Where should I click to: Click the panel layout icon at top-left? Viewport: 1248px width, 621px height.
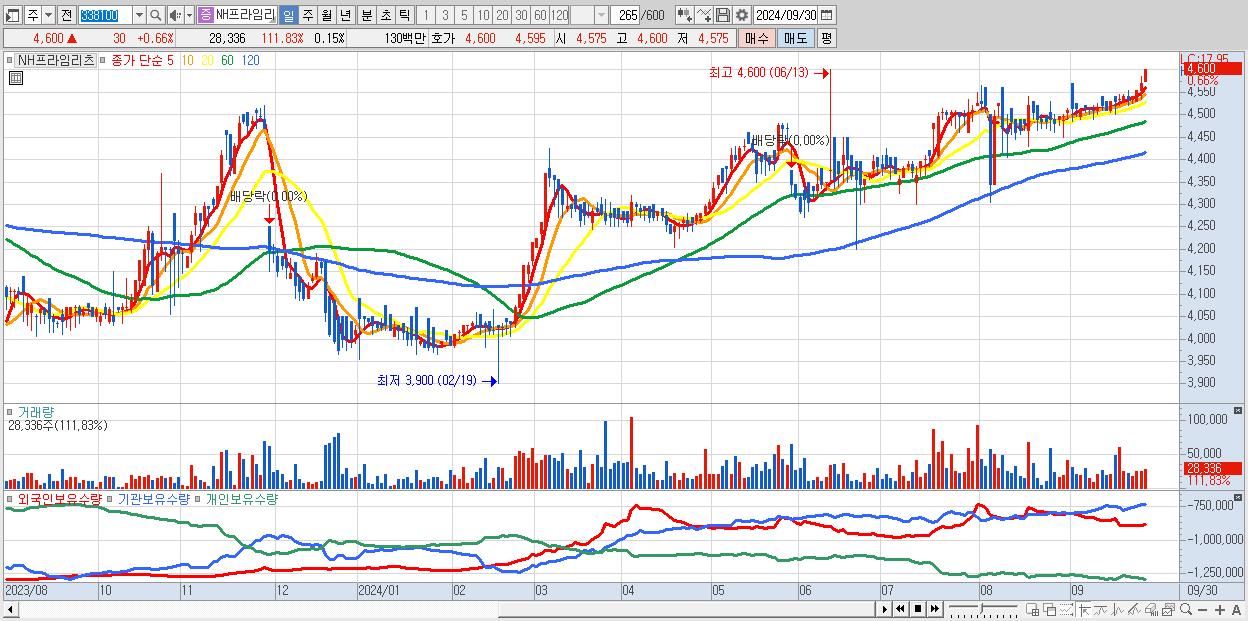click(x=11, y=15)
